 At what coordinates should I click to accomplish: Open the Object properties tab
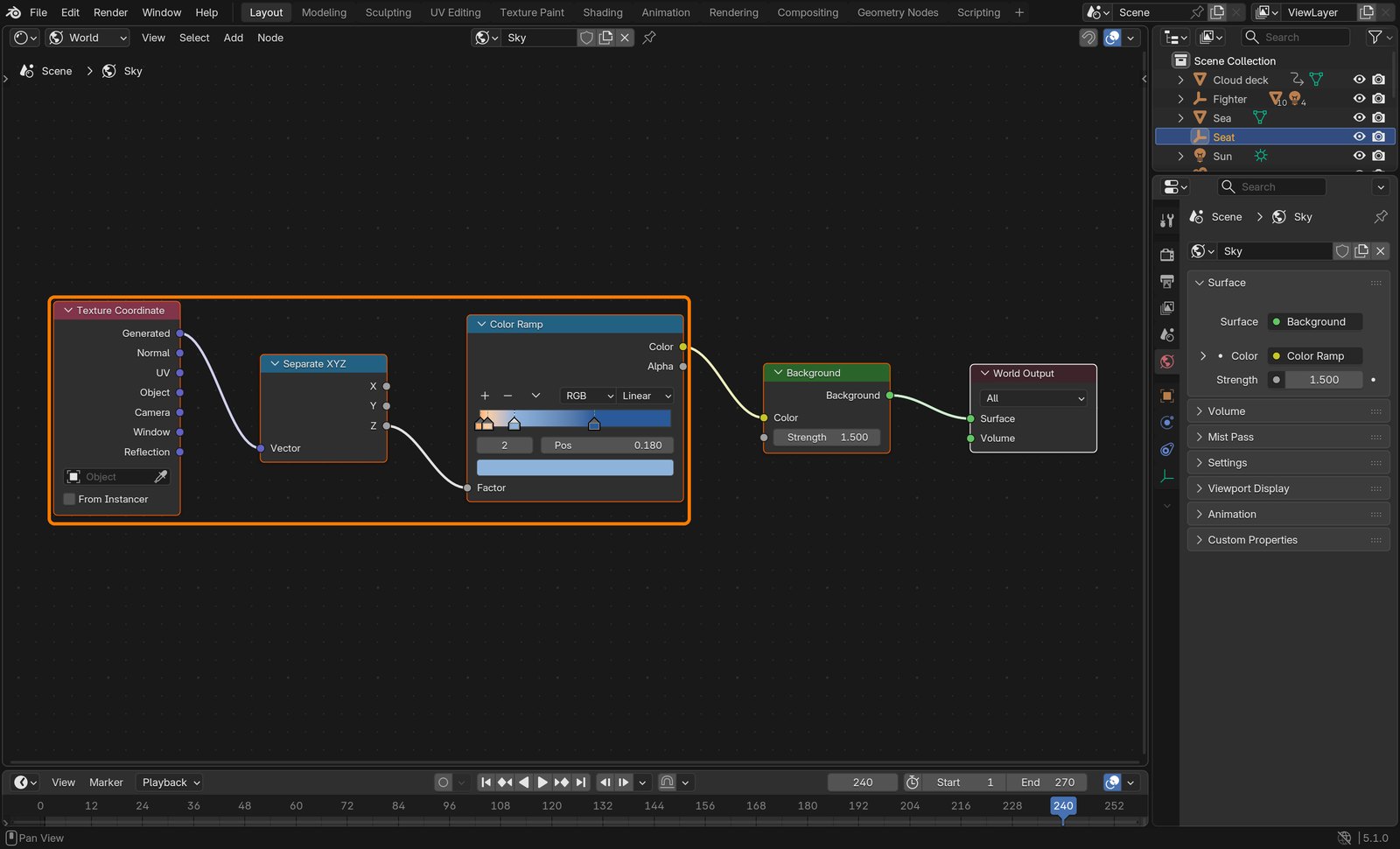coord(1166,396)
